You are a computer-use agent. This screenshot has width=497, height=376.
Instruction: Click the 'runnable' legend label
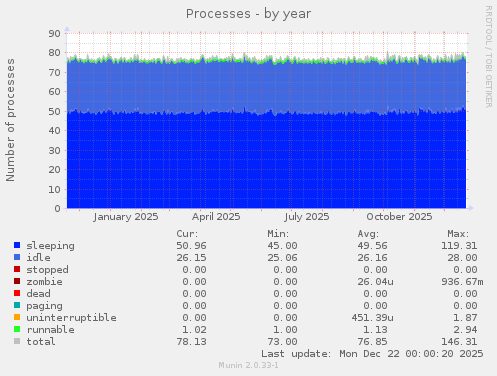[x=51, y=330]
